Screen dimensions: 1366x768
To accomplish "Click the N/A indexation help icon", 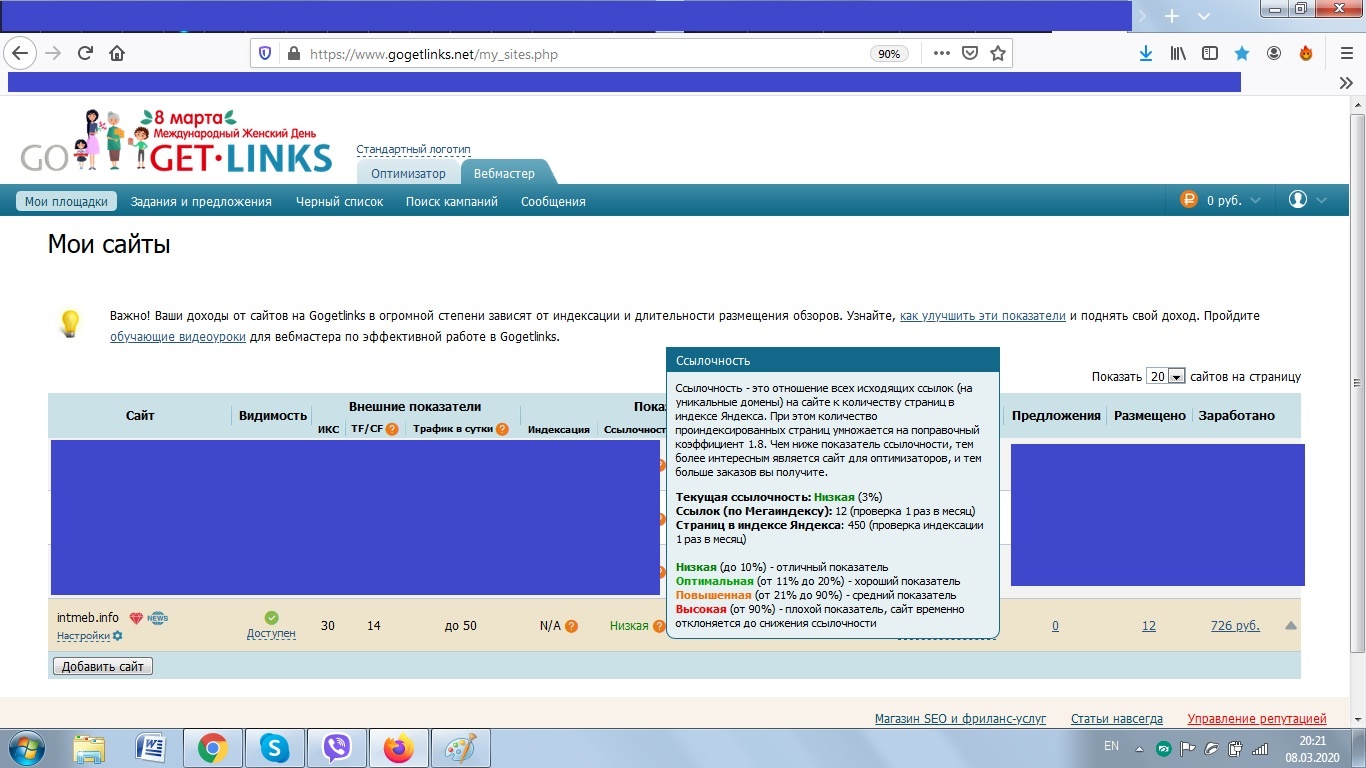I will click(x=571, y=626).
